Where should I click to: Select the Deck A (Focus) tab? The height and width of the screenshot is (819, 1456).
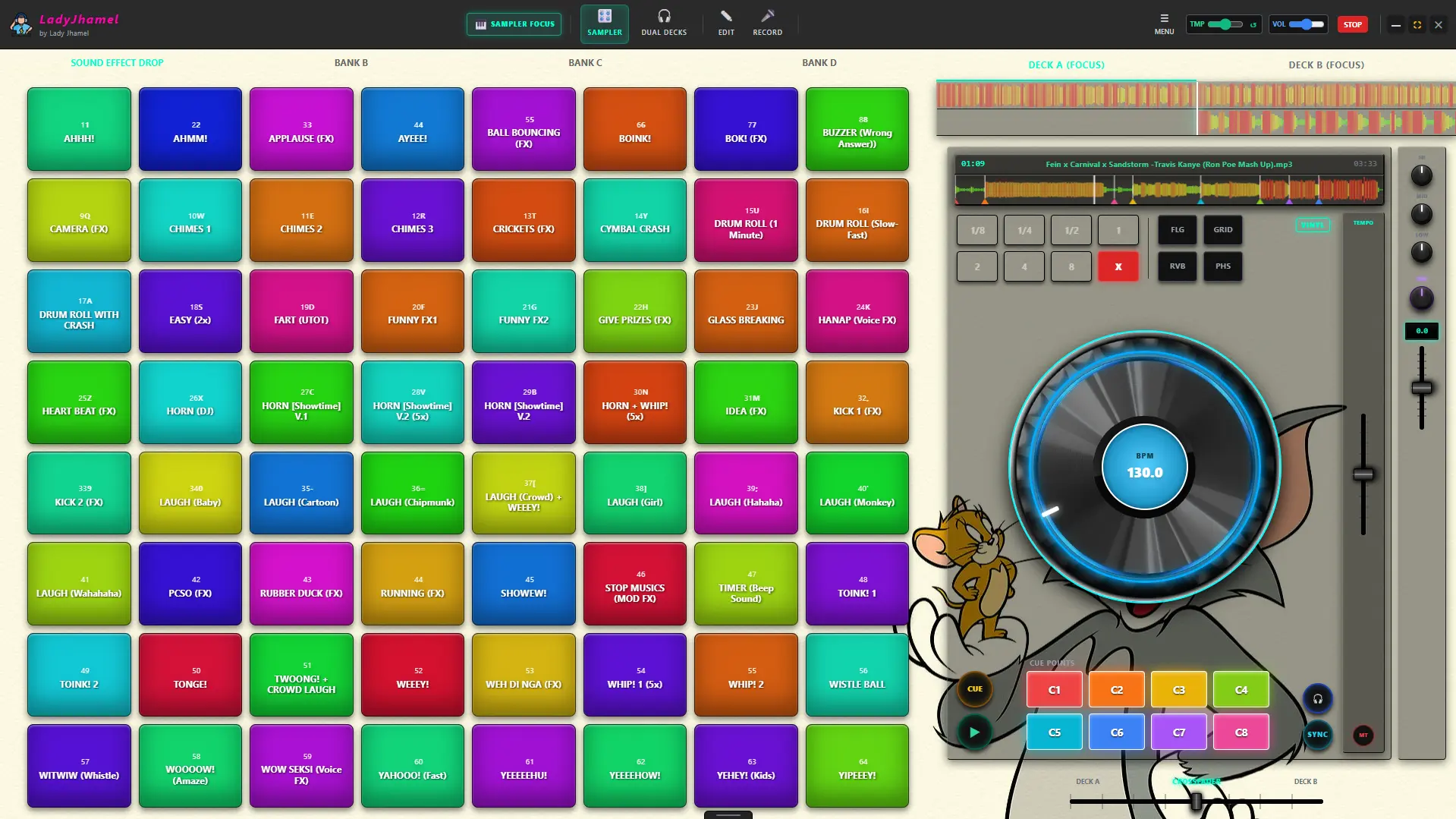point(1066,65)
